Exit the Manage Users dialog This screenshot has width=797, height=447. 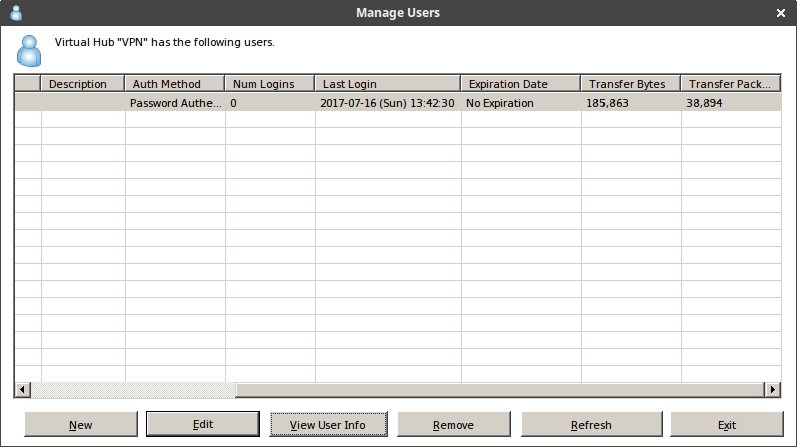727,425
